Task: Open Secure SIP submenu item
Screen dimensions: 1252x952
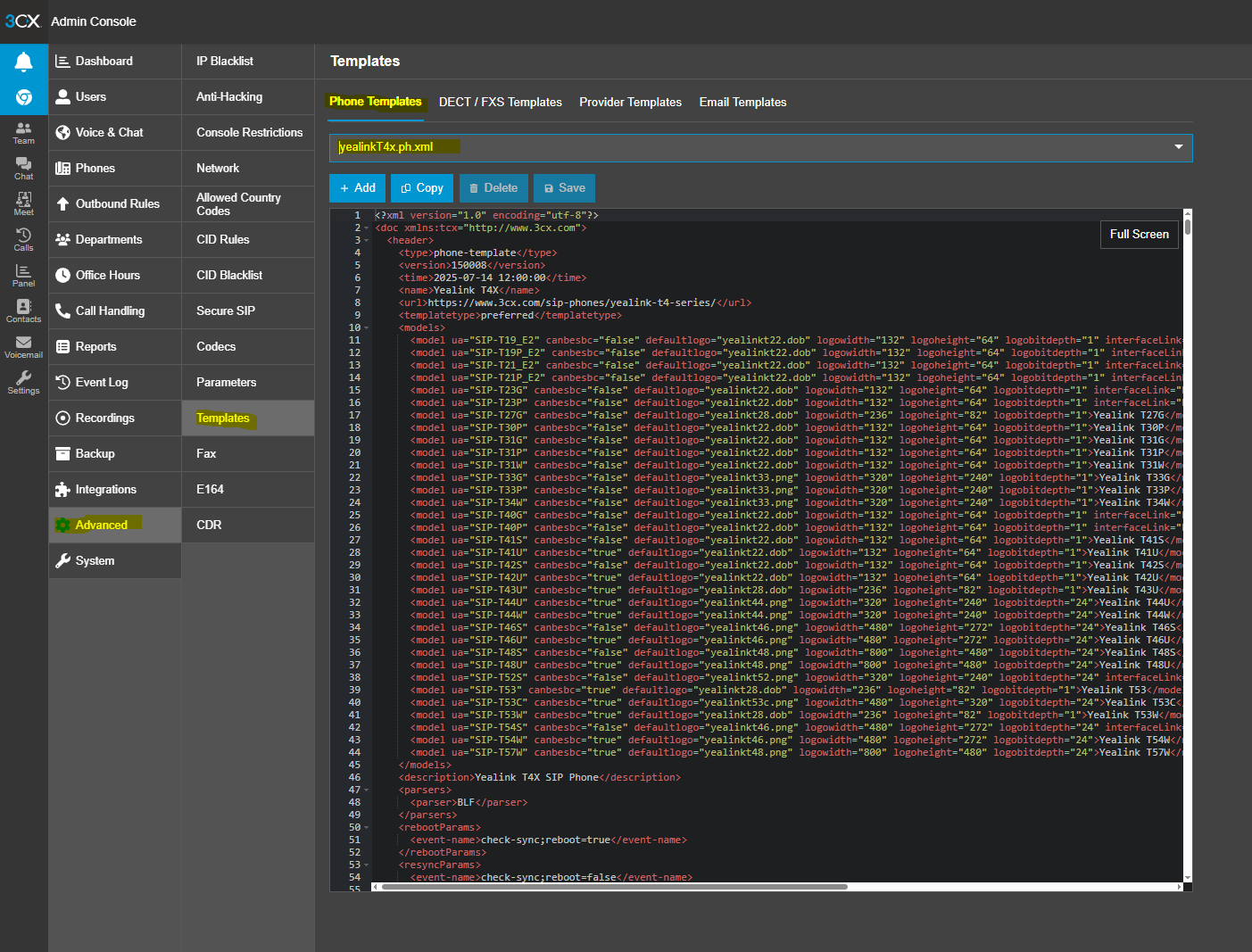Action: [x=248, y=310]
